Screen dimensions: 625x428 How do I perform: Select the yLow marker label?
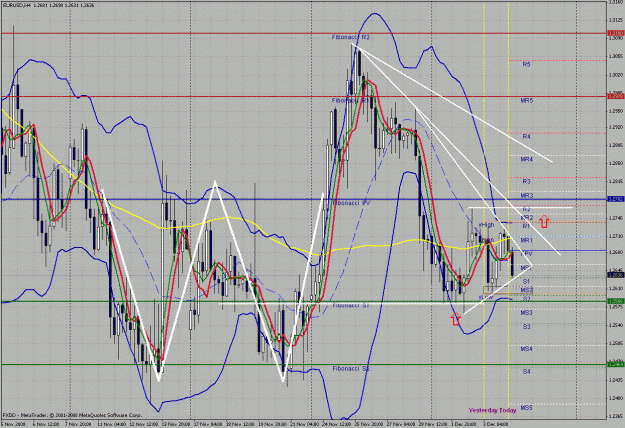486,297
